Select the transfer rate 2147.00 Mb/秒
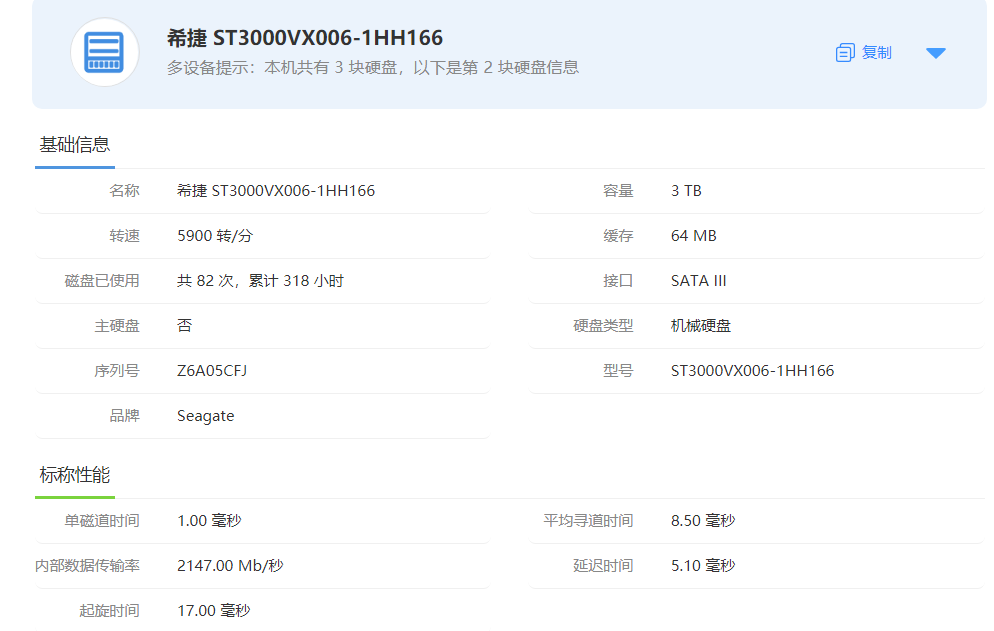This screenshot has height=631, width=994. tap(230, 566)
